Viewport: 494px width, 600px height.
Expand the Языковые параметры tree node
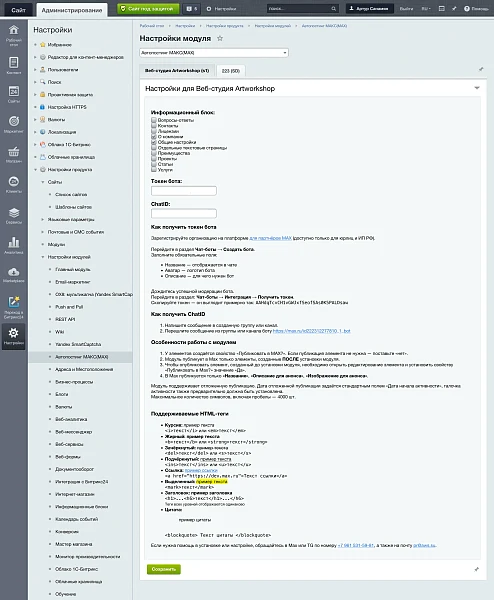click(42, 220)
